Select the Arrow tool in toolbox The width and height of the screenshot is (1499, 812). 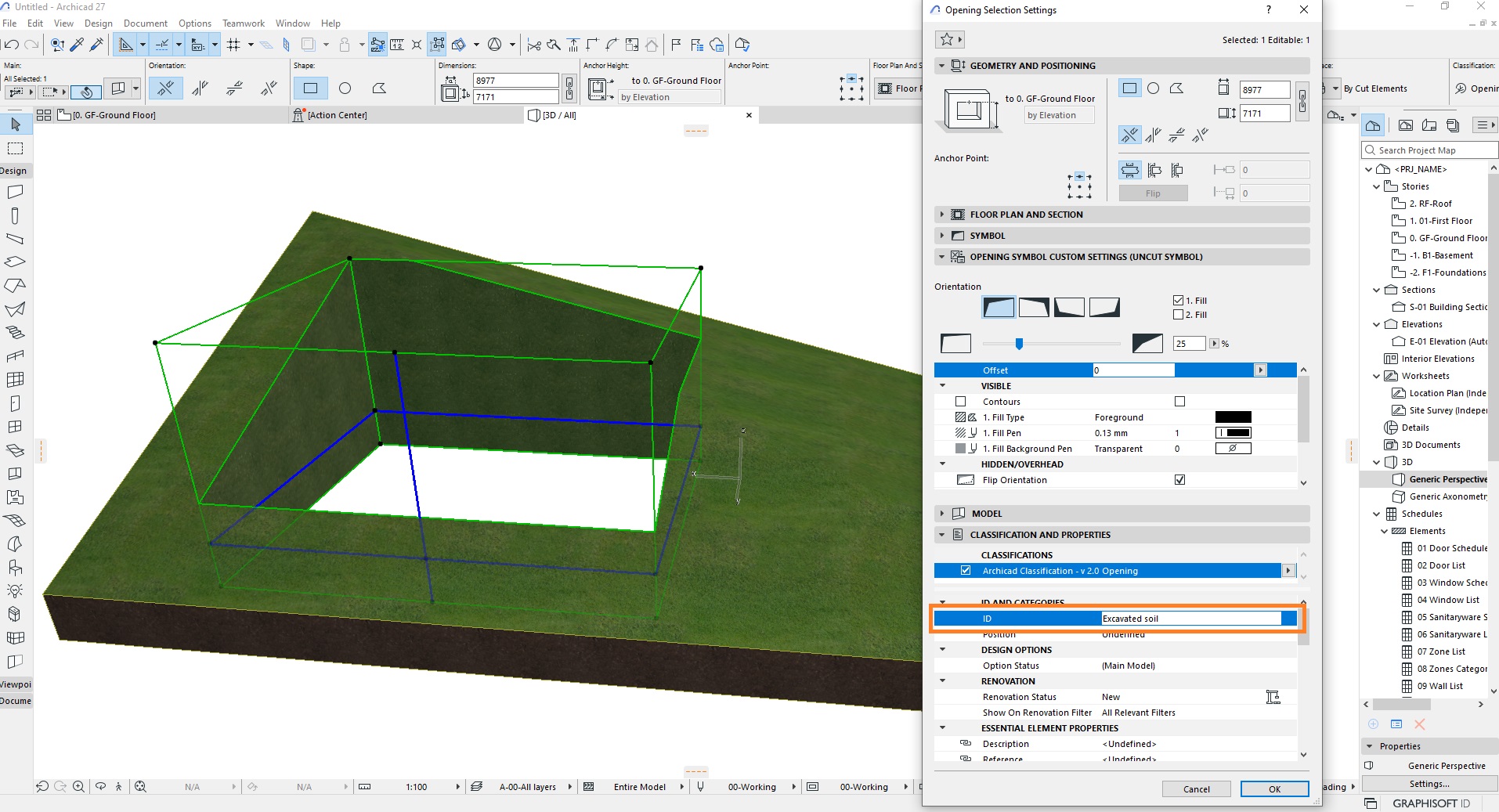click(x=16, y=125)
